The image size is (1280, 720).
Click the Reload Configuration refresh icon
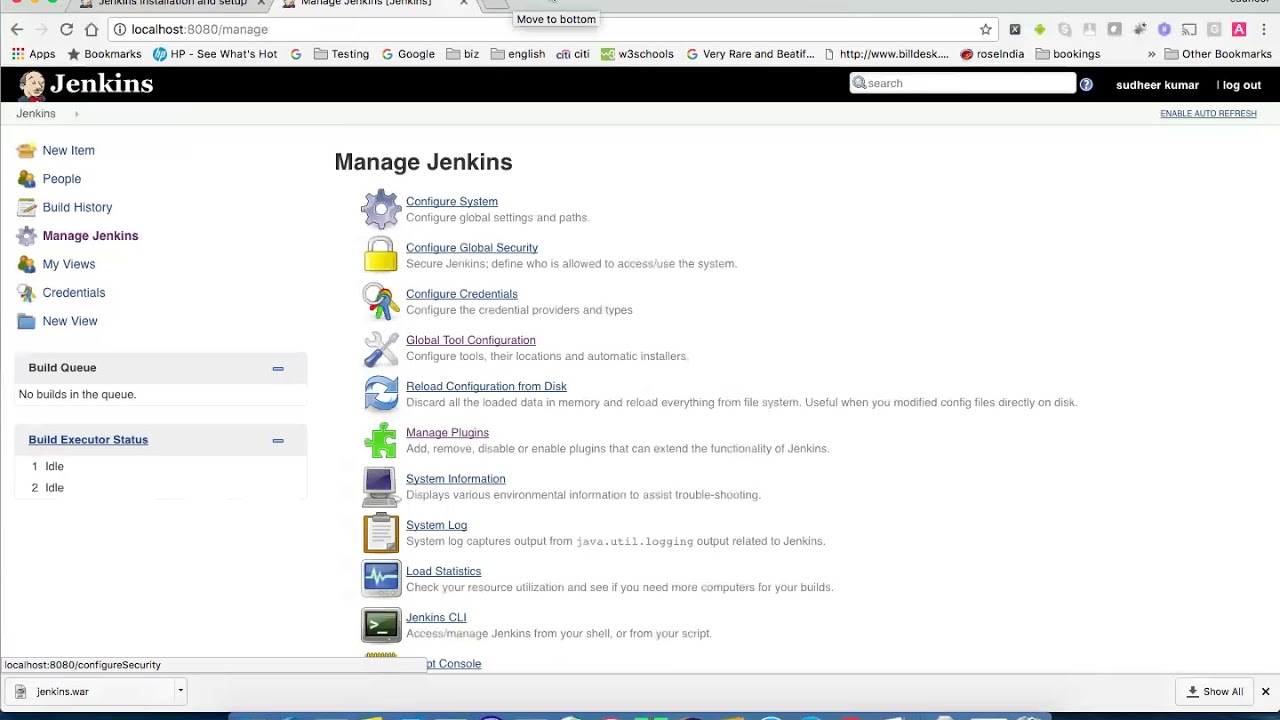point(380,394)
